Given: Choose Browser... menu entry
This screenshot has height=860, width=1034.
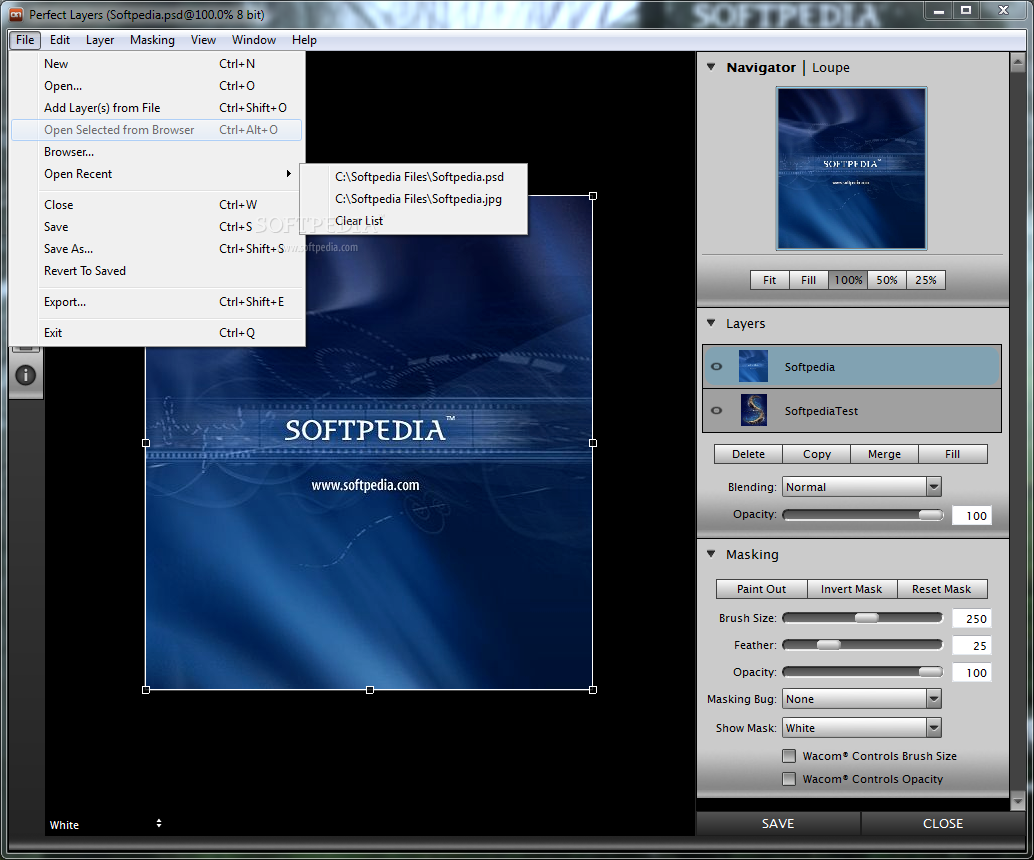Looking at the screenshot, I should pos(157,152).
